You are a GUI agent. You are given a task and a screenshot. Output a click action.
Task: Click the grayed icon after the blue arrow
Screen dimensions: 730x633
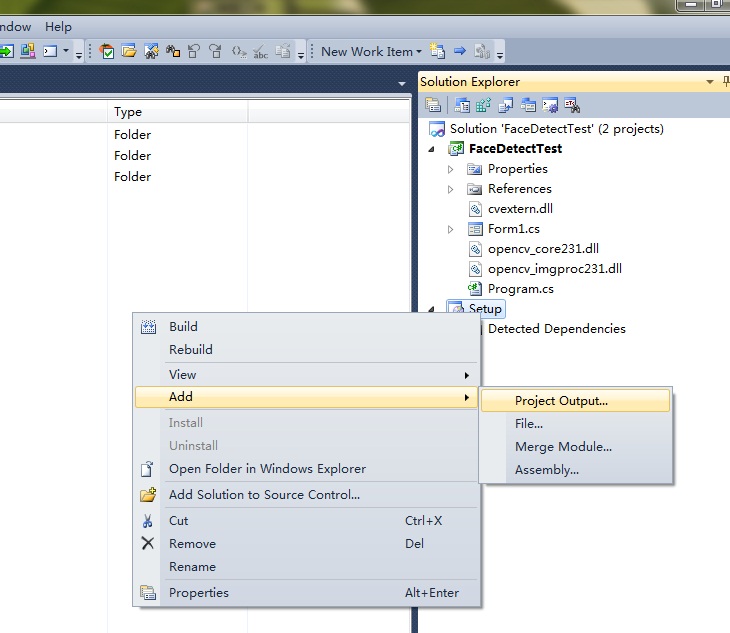(x=482, y=51)
